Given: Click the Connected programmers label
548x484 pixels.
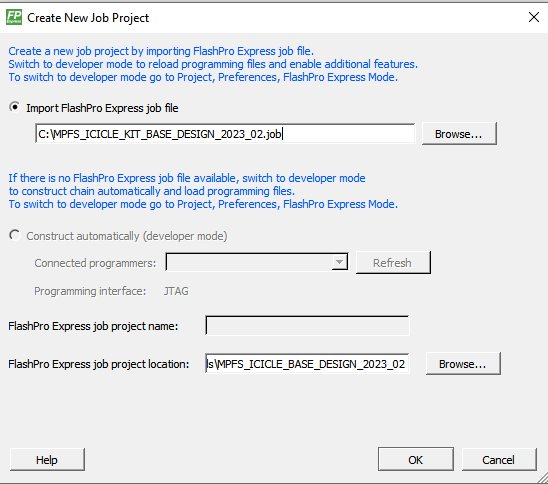Looking at the screenshot, I should pyautogui.click(x=95, y=263).
